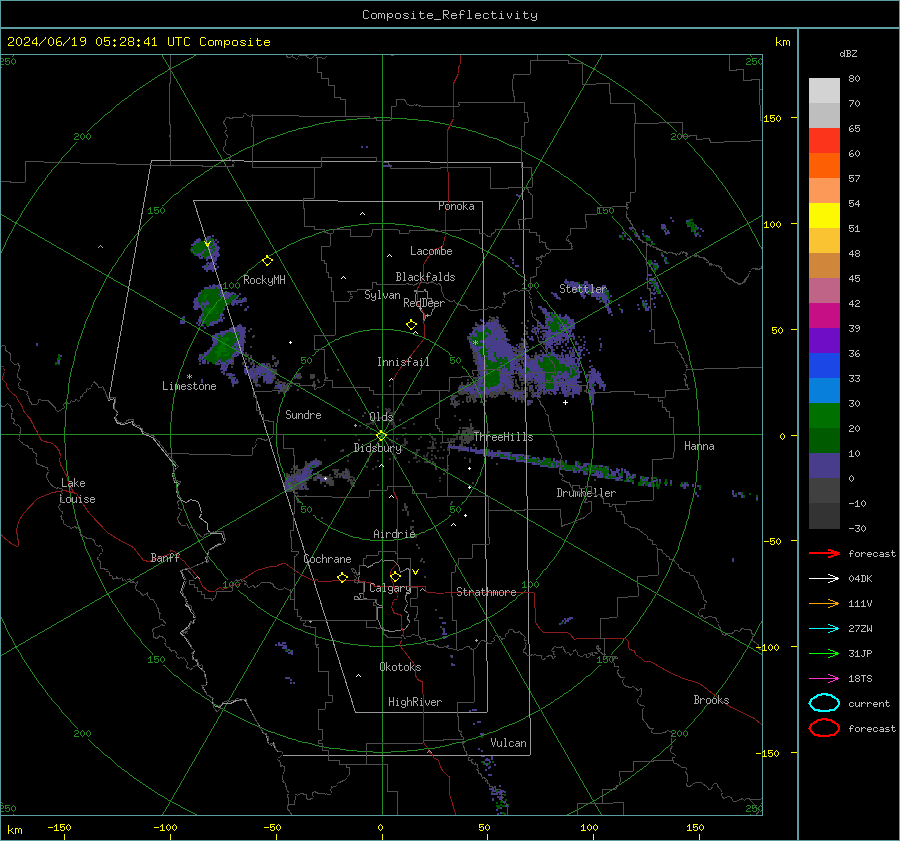
Task: Click the Innisfail city label
Action: click(x=403, y=362)
